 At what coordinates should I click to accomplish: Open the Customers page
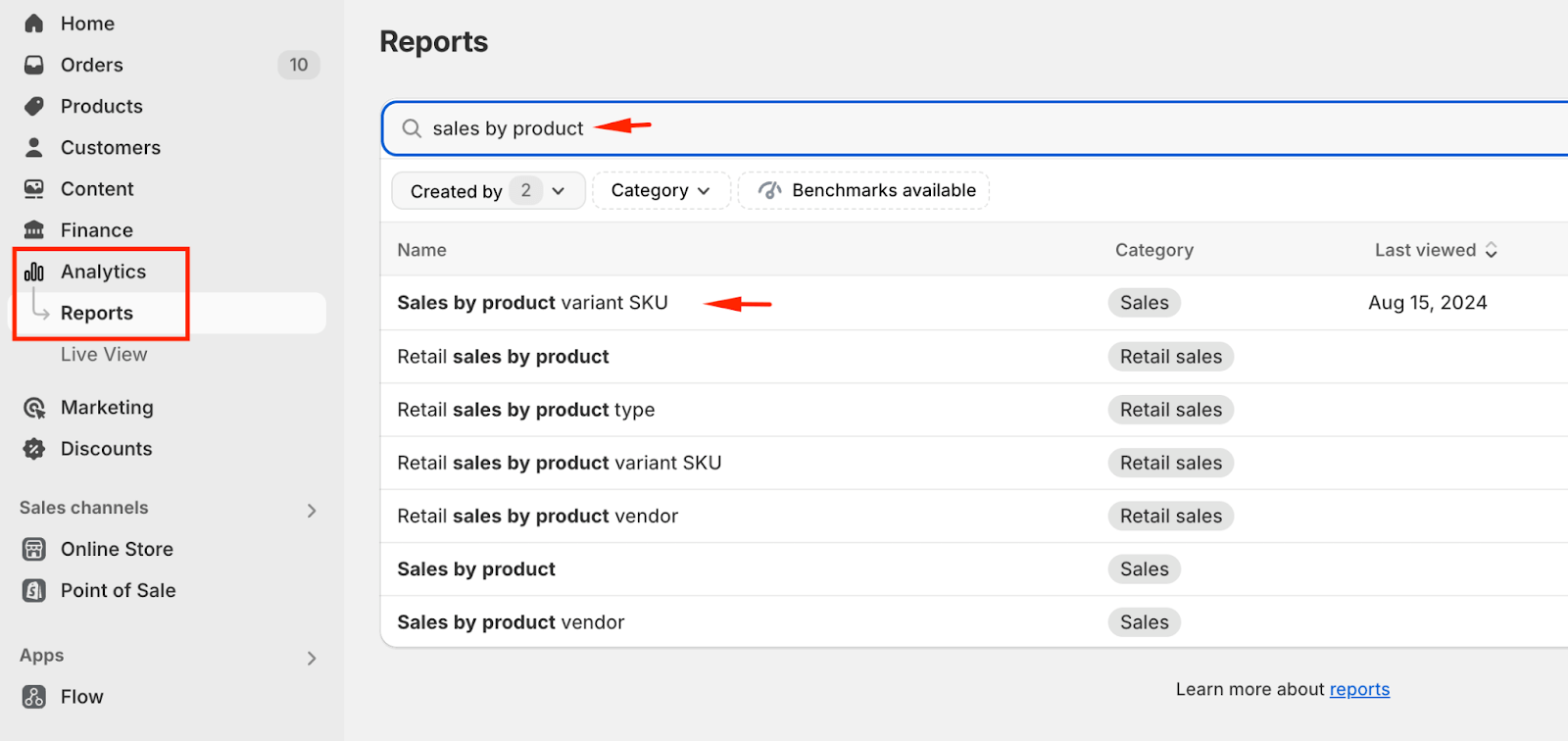pos(111,147)
